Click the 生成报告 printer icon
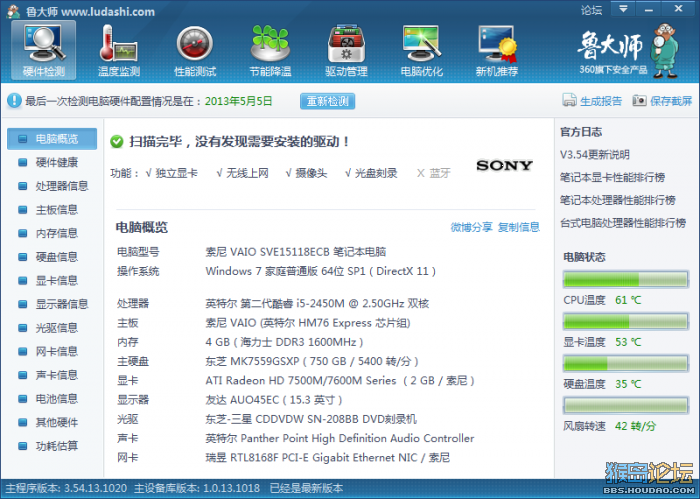 tap(569, 101)
